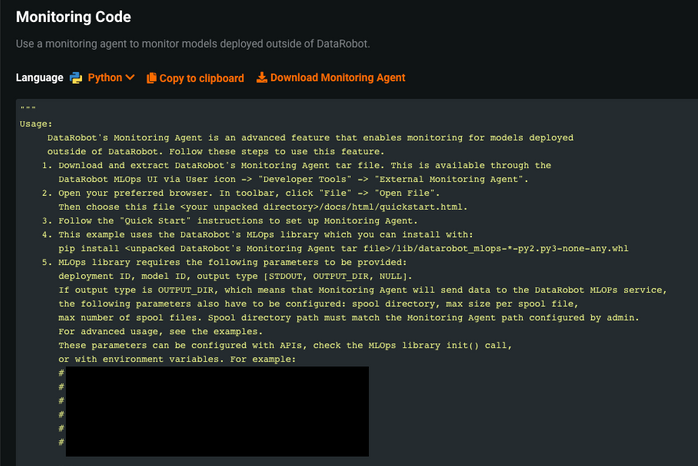Click the download arrow icon
Screen dimensions: 698x466
(262, 77)
